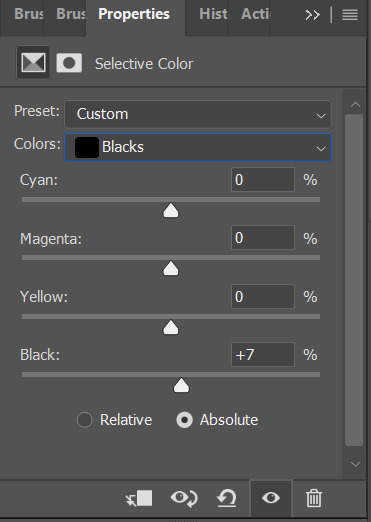Toggle layer visibility eye icon
Viewport: 371px width, 522px height.
[x=271, y=498]
